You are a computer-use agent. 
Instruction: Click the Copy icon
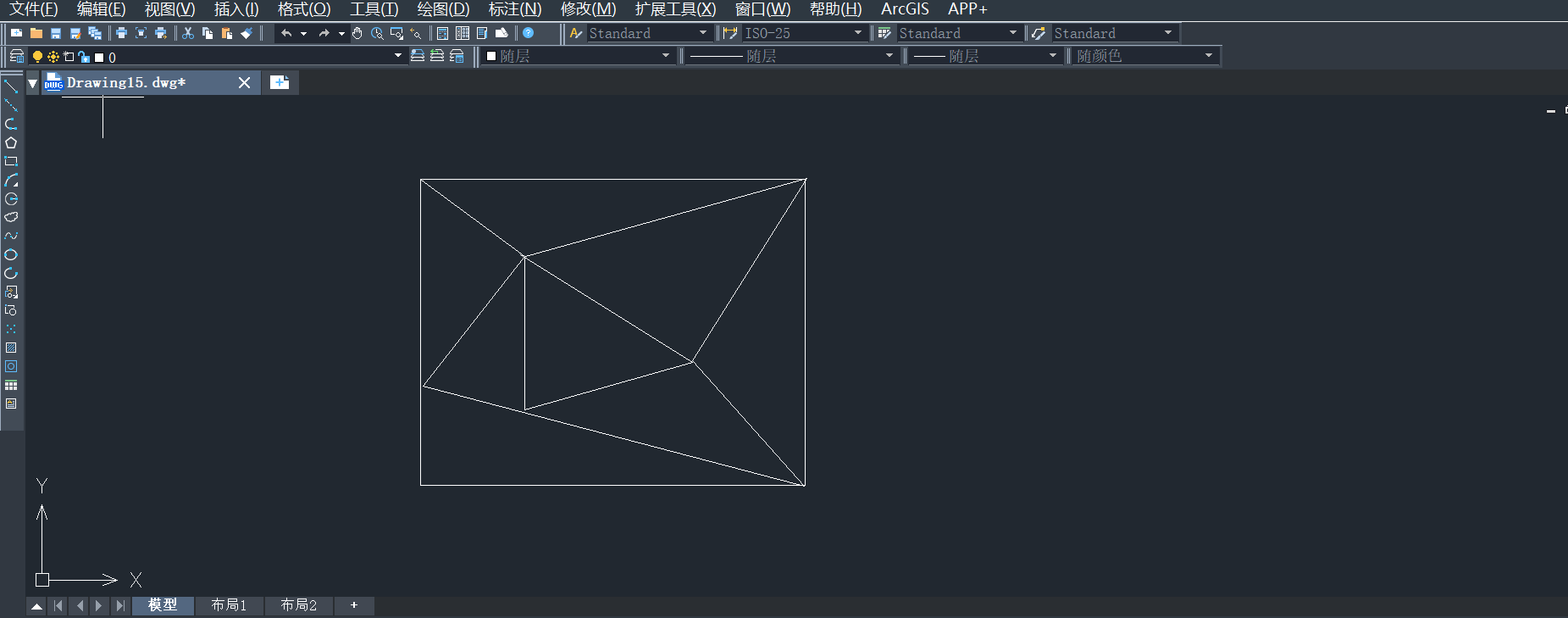[208, 33]
